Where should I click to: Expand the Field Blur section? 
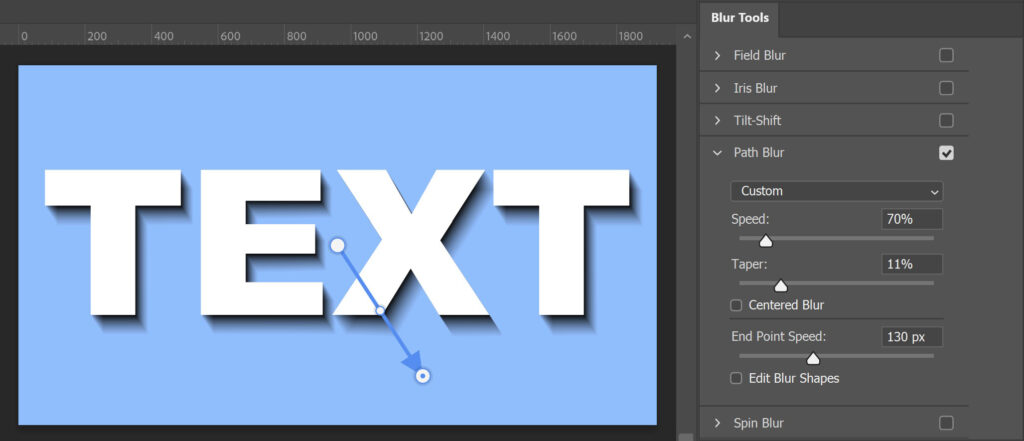[718, 56]
